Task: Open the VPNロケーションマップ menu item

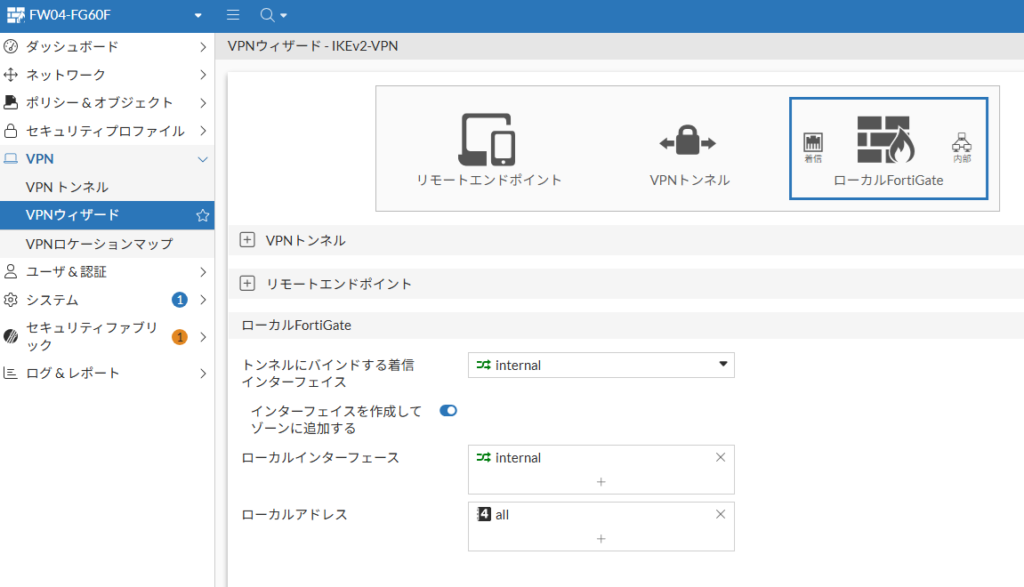Action: tap(107, 244)
